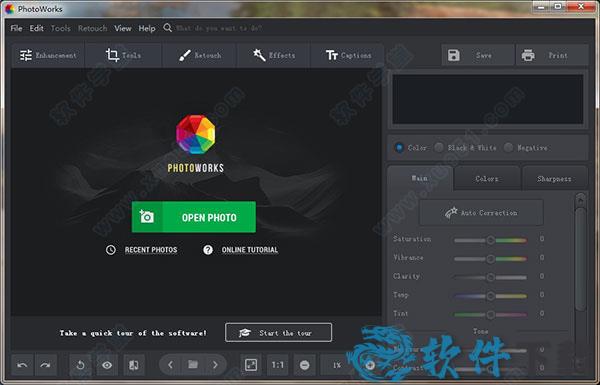Select the Negative radio button
This screenshot has height=385, width=600.
[508, 148]
